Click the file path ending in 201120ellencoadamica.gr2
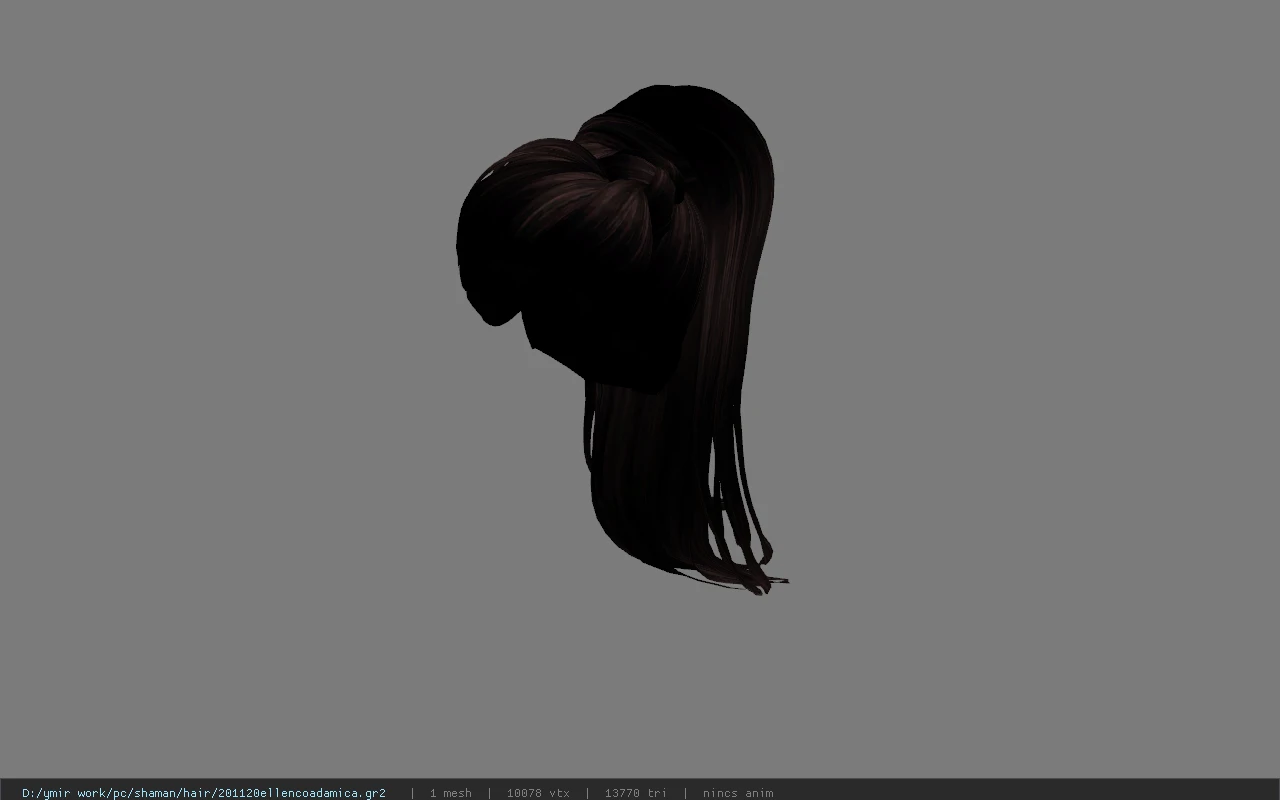Screen dimensions: 1280x800 (204, 793)
